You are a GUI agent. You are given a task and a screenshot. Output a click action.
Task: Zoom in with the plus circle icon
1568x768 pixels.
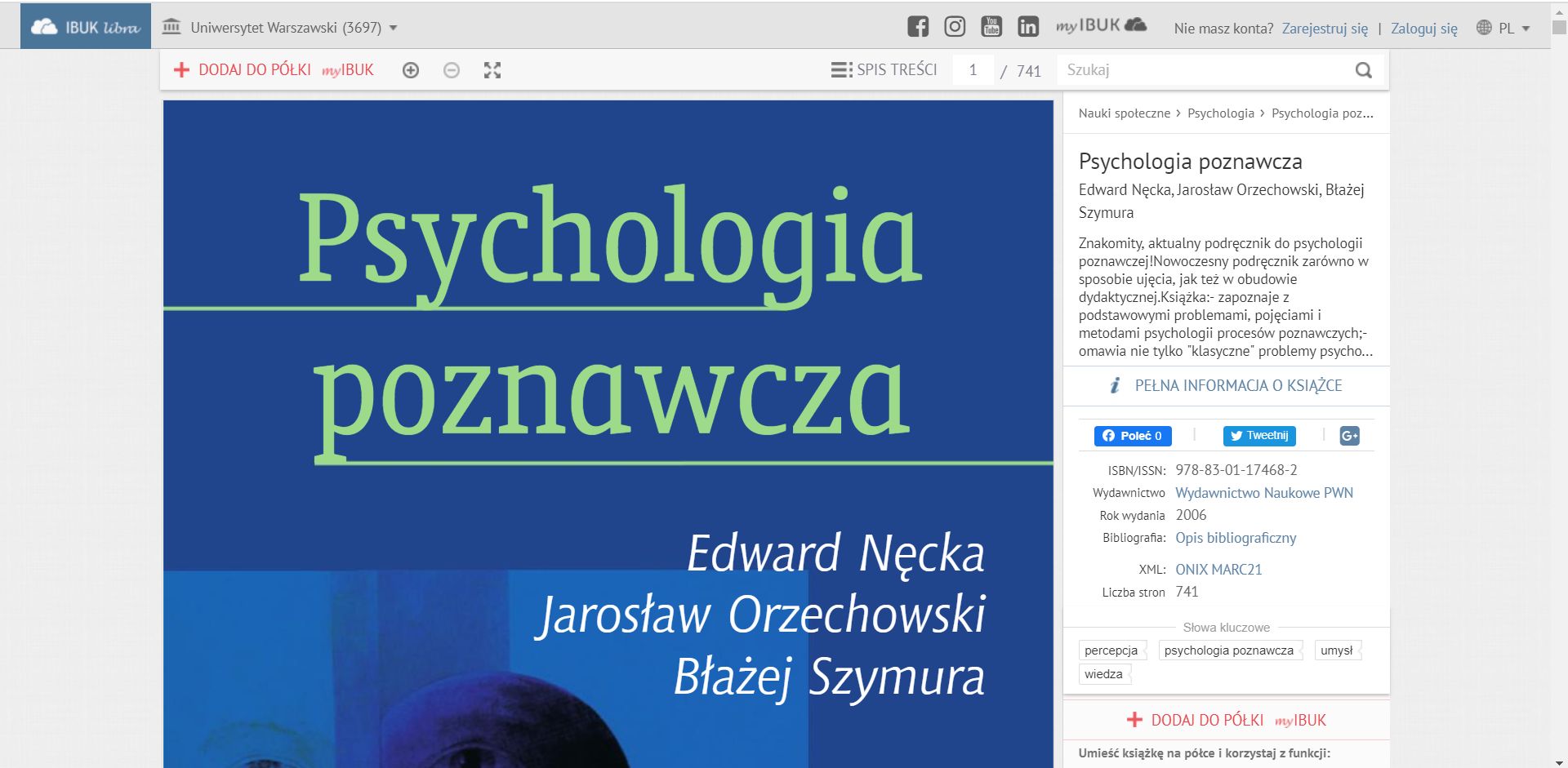pos(411,70)
